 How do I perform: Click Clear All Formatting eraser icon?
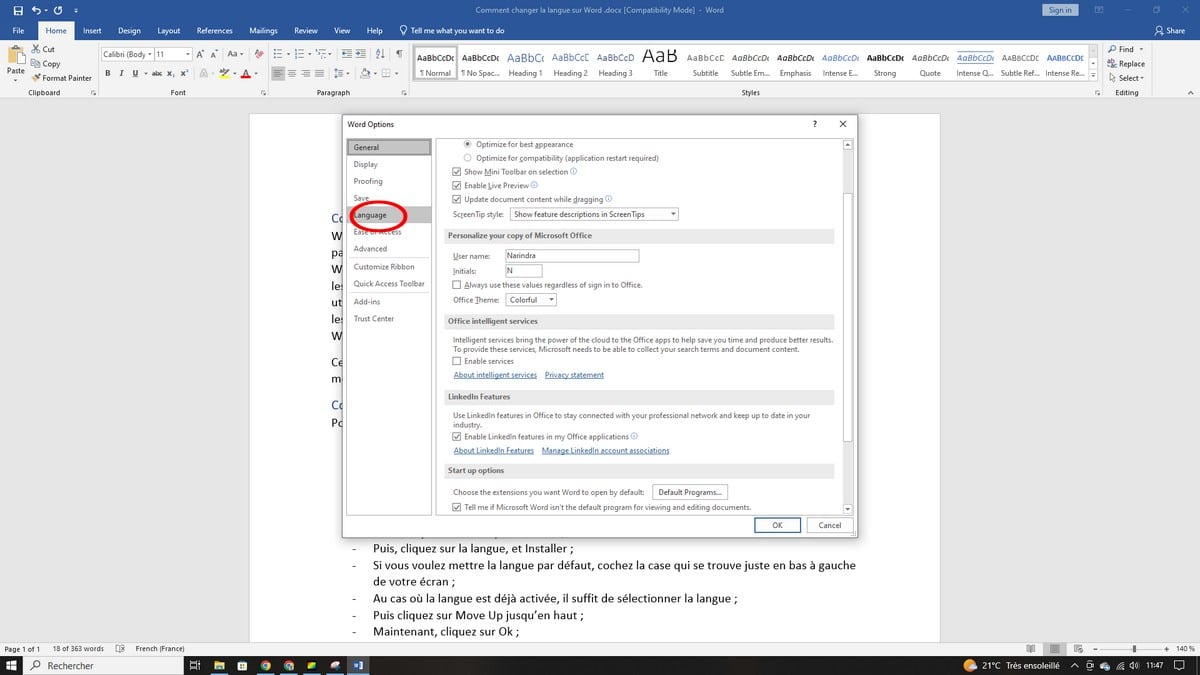(x=260, y=54)
